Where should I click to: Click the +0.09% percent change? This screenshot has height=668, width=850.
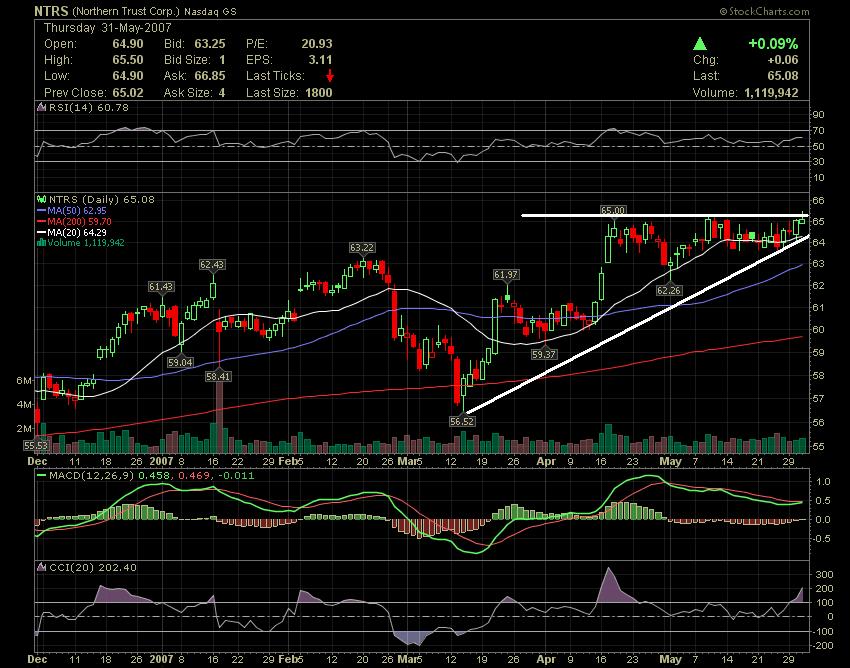[773, 44]
